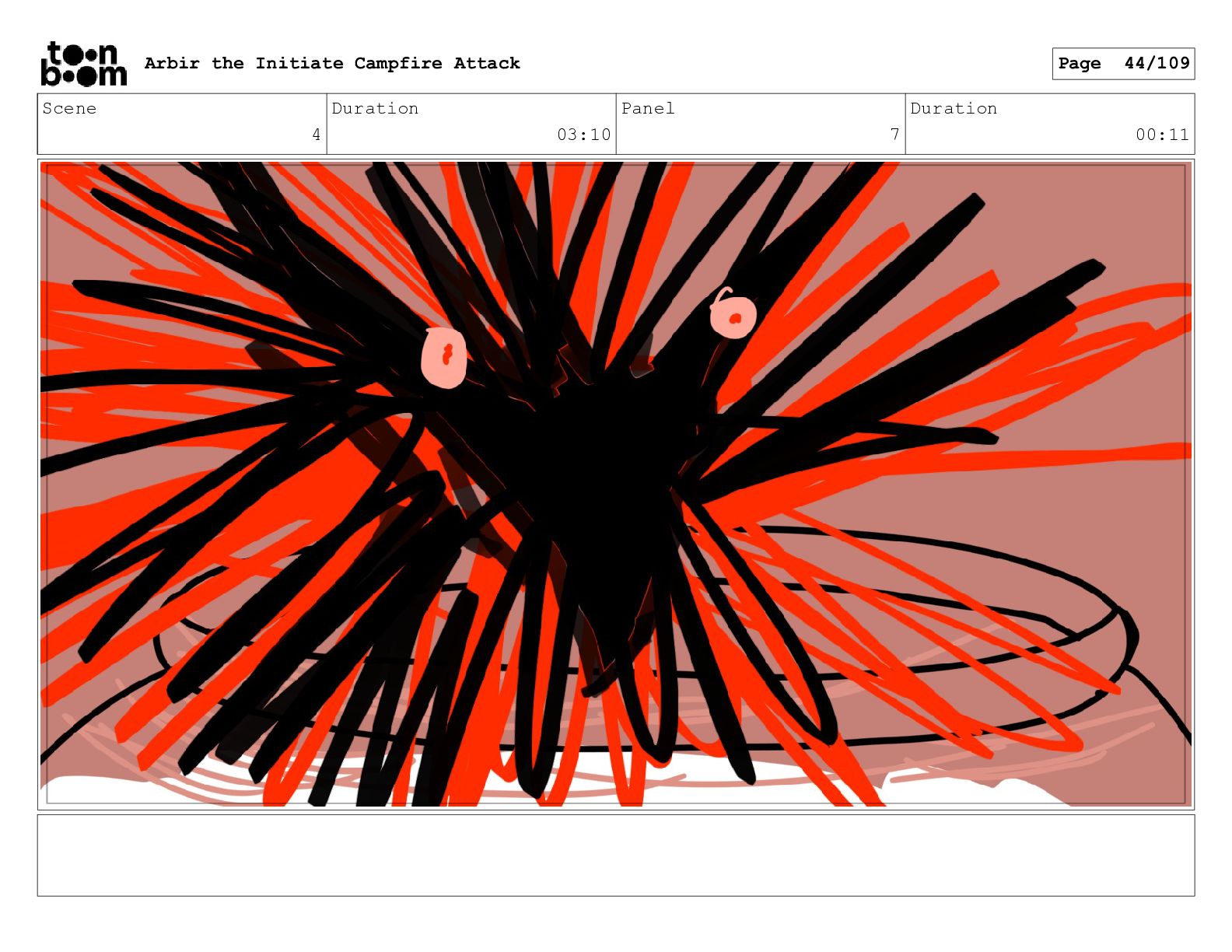This screenshot has width=1232, height=952.
Task: Click the empty notes box below the panel
Action: coord(616,855)
